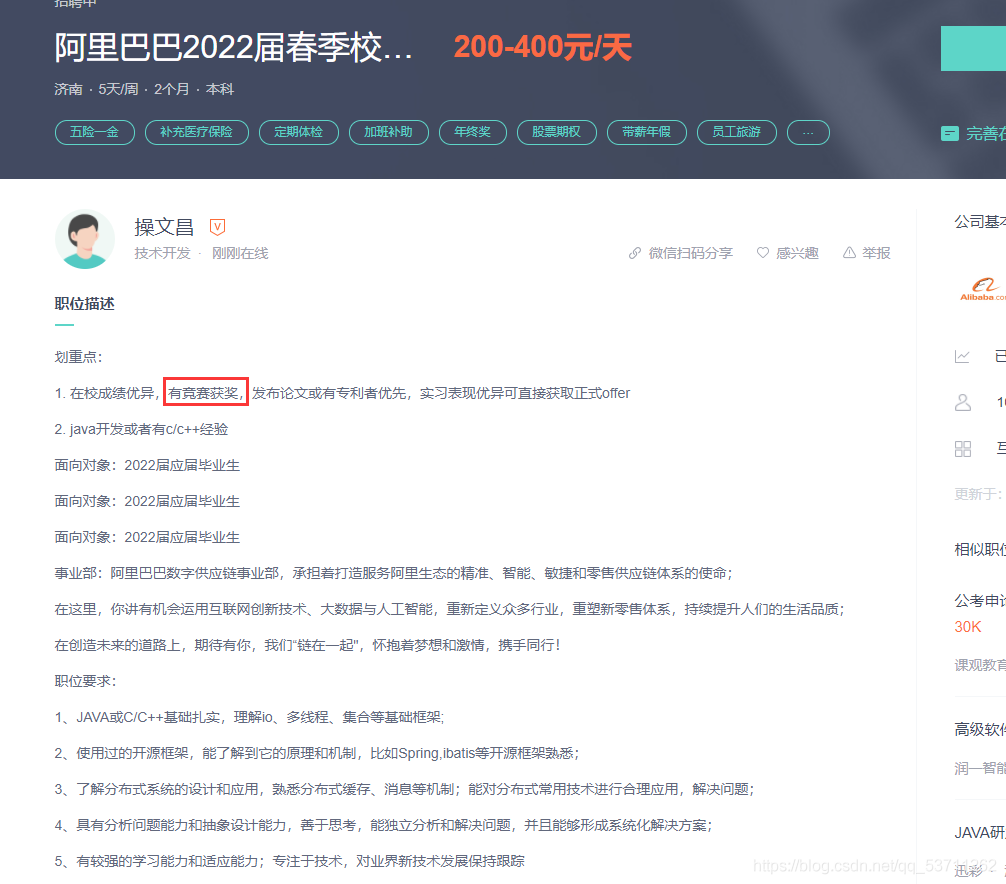Click the 补充医疗保险 benefit tag
Image resolution: width=1006 pixels, height=884 pixels.
[x=196, y=132]
